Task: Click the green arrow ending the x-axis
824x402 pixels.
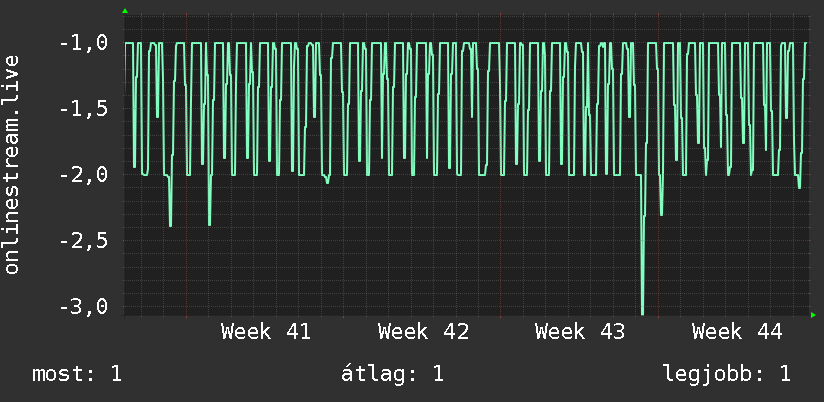Action: 813,315
